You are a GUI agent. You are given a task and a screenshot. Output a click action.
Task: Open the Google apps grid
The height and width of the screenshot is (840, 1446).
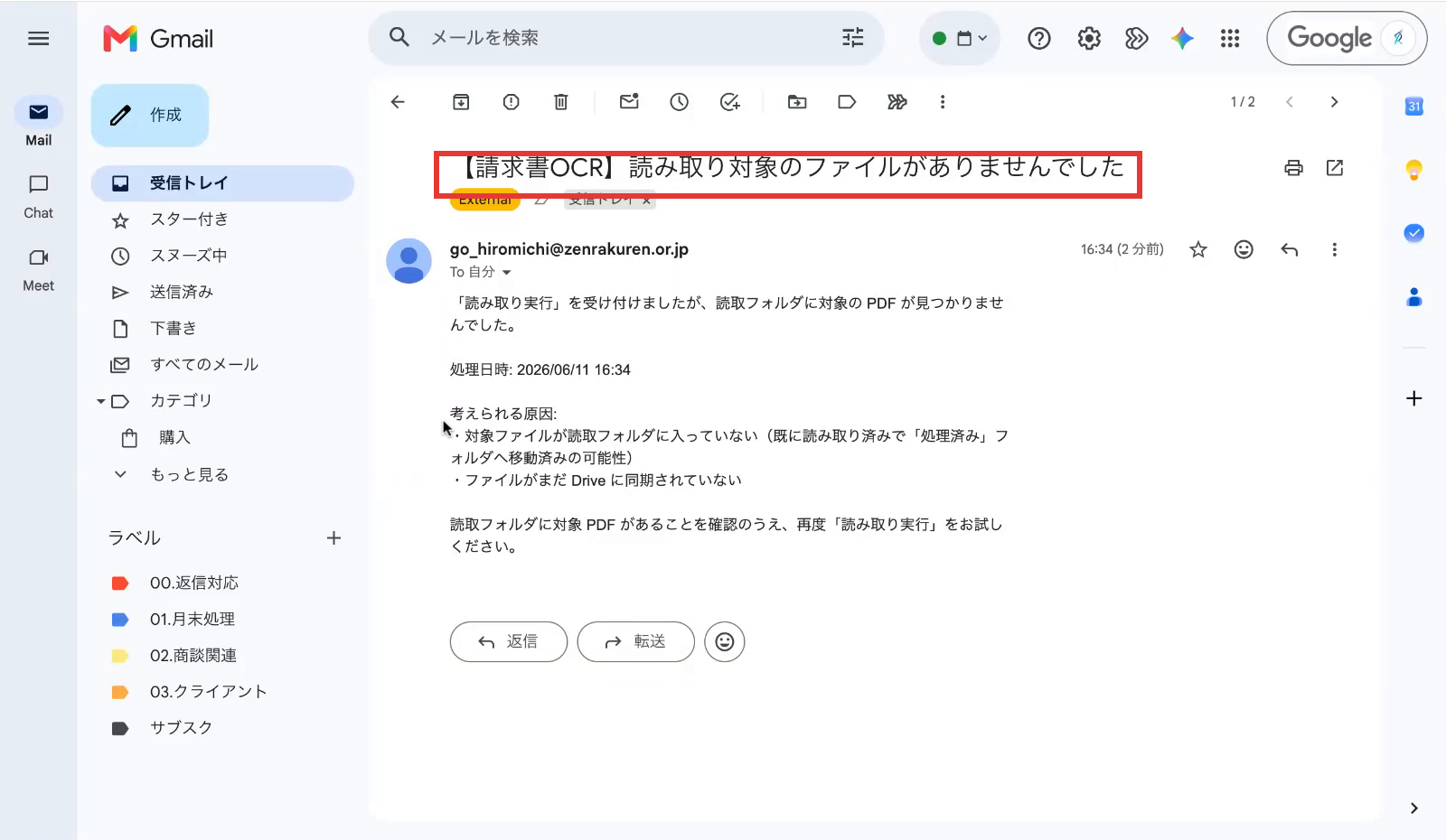tap(1230, 38)
